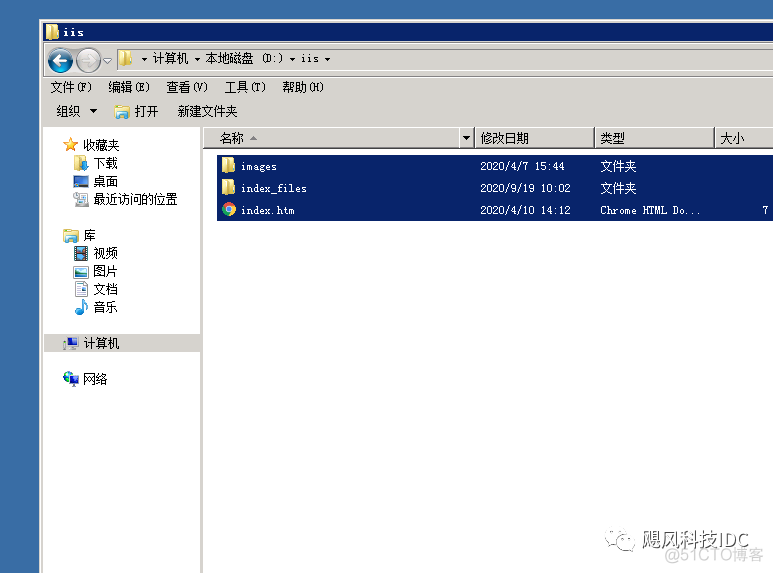The image size is (773, 573).
Task: Open the 工具(T) menu
Action: coord(245,87)
